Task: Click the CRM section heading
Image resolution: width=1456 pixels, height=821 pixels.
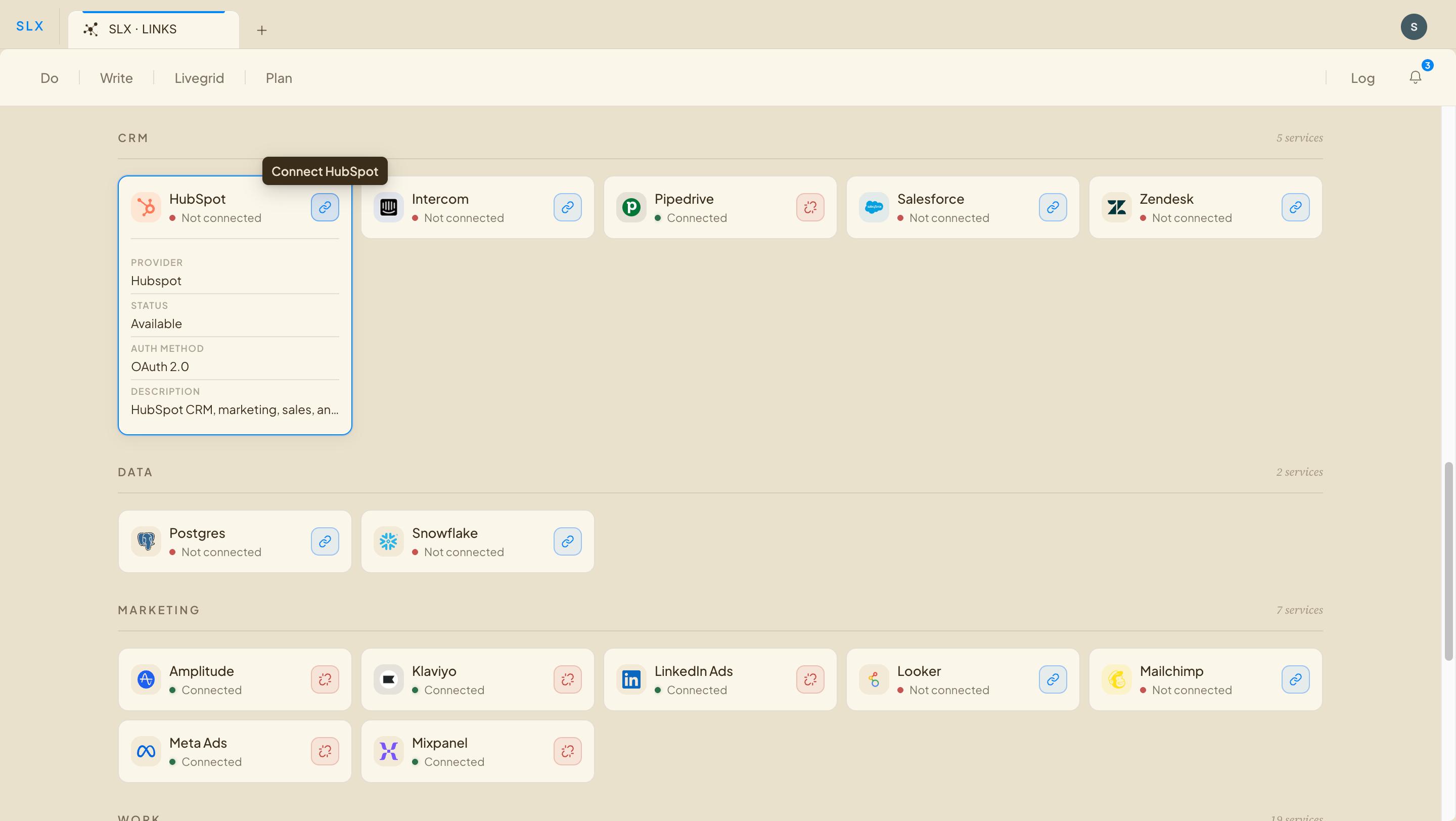Action: pos(133,138)
